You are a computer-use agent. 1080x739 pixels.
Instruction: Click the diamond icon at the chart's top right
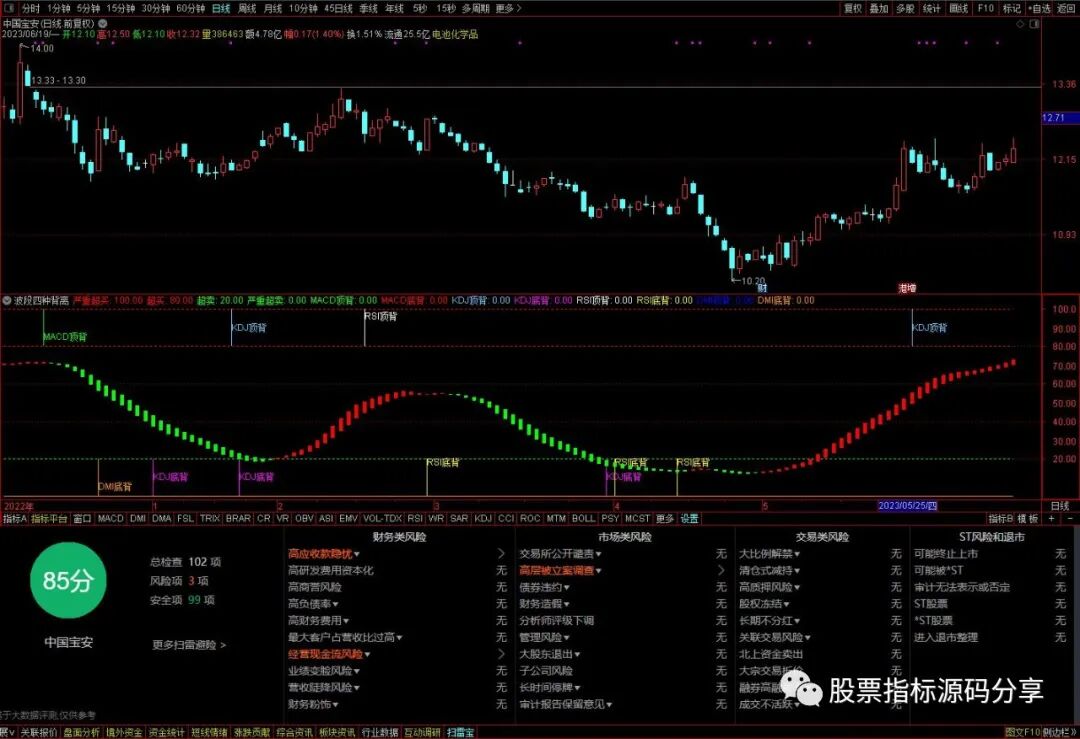(1020, 23)
